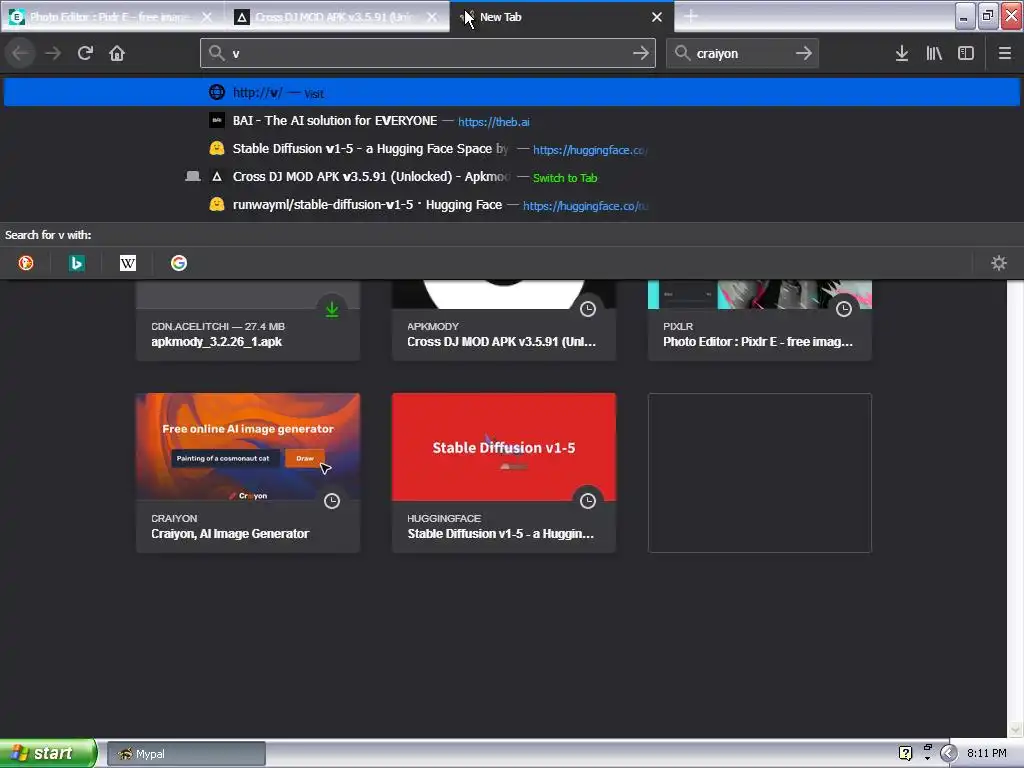Choose runwayml/stable-diffusion-v1-5 suggestion
Viewport: 1024px width, 768px height.
(x=512, y=205)
